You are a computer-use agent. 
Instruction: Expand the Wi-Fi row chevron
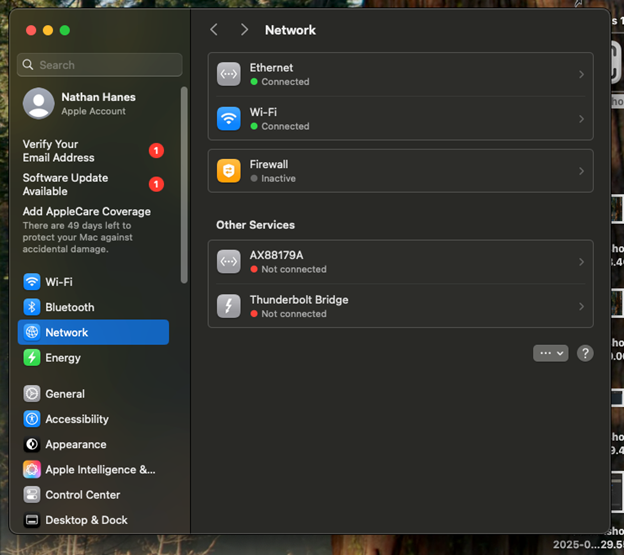(581, 119)
